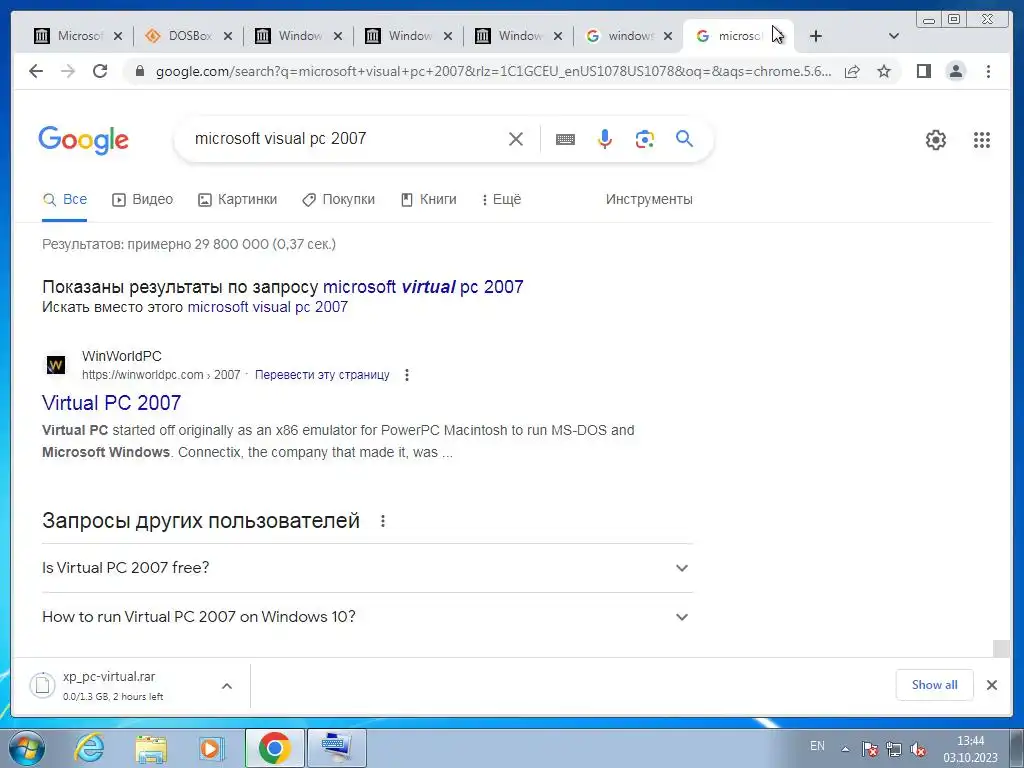Screen dimensions: 1024x768
Task: Click the page vertical scrollbar thumb
Action: coord(1000,648)
